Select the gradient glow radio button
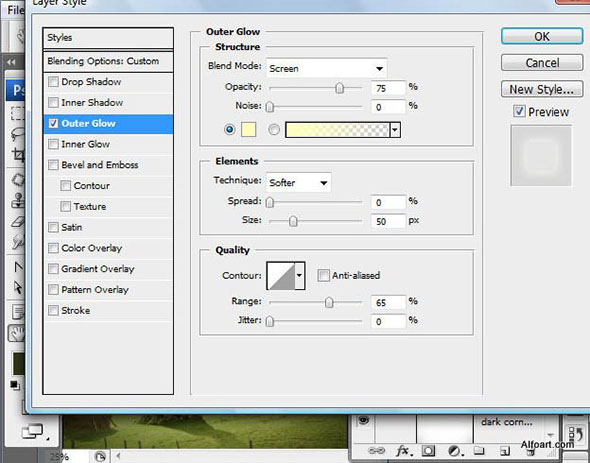590x463 pixels. click(274, 130)
